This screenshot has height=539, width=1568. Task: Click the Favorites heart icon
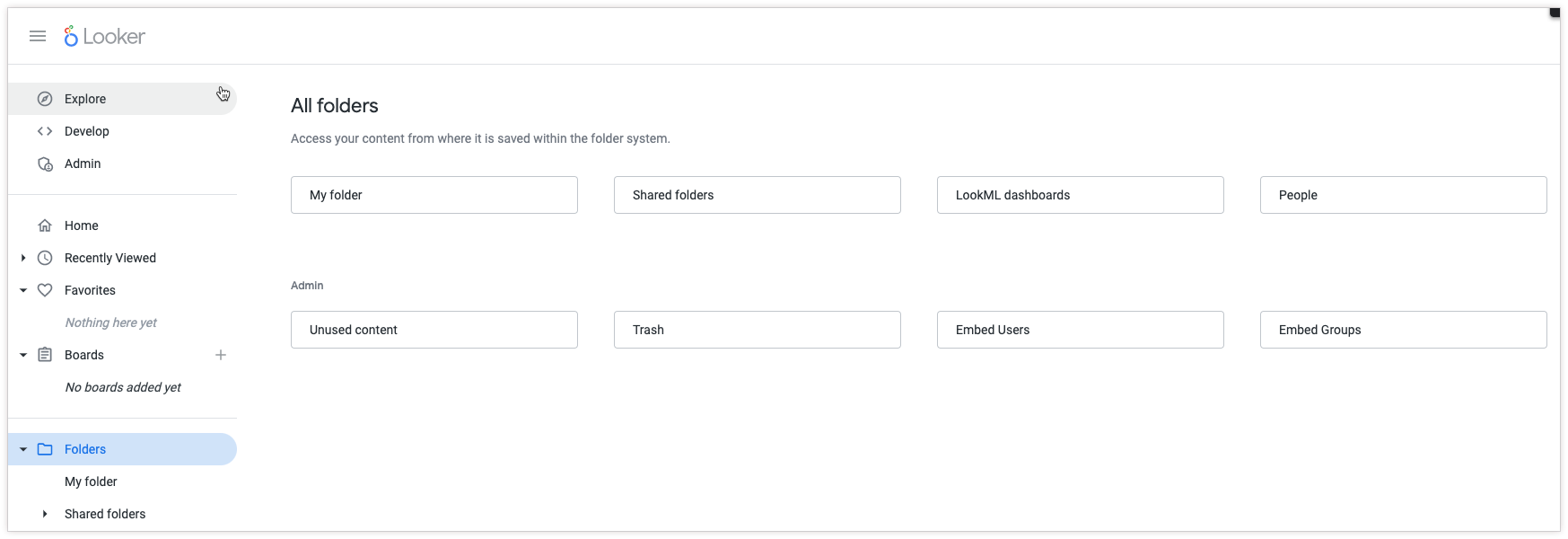click(x=45, y=290)
